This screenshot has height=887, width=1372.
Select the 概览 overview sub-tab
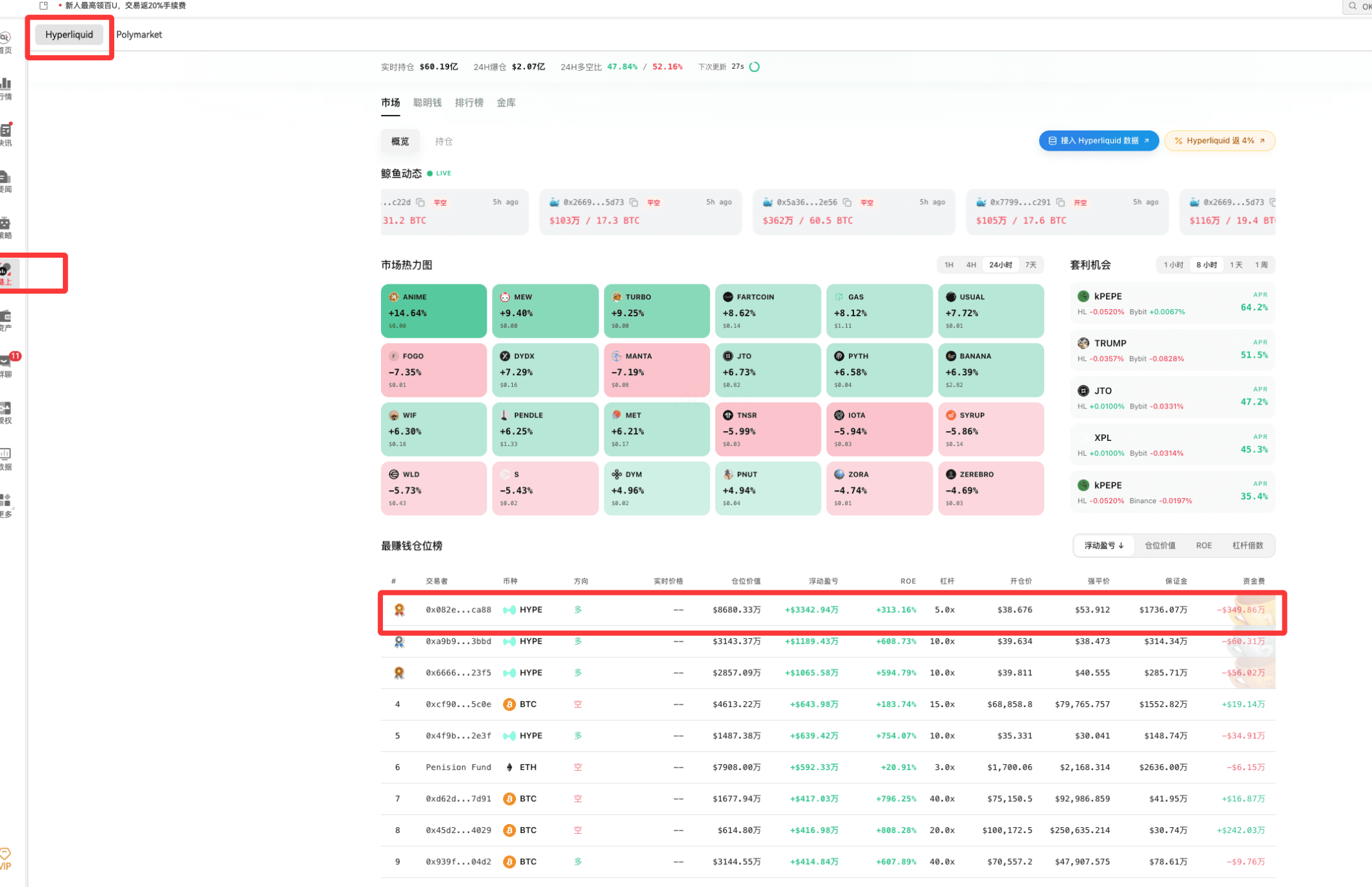click(x=400, y=142)
